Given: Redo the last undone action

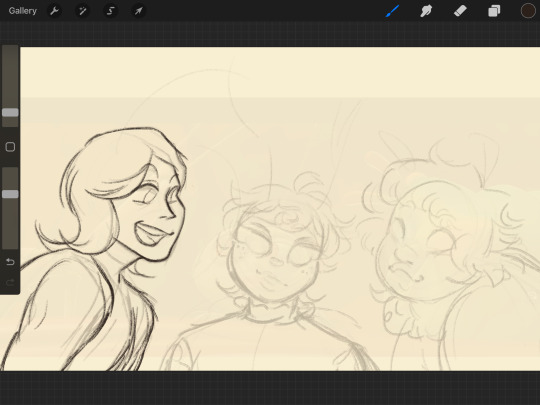Looking at the screenshot, I should tap(10, 283).
